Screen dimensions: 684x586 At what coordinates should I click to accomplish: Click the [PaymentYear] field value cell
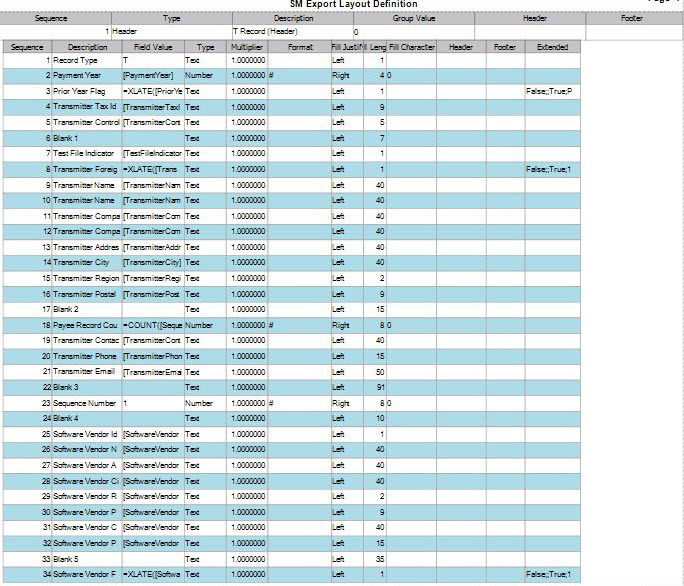click(148, 75)
